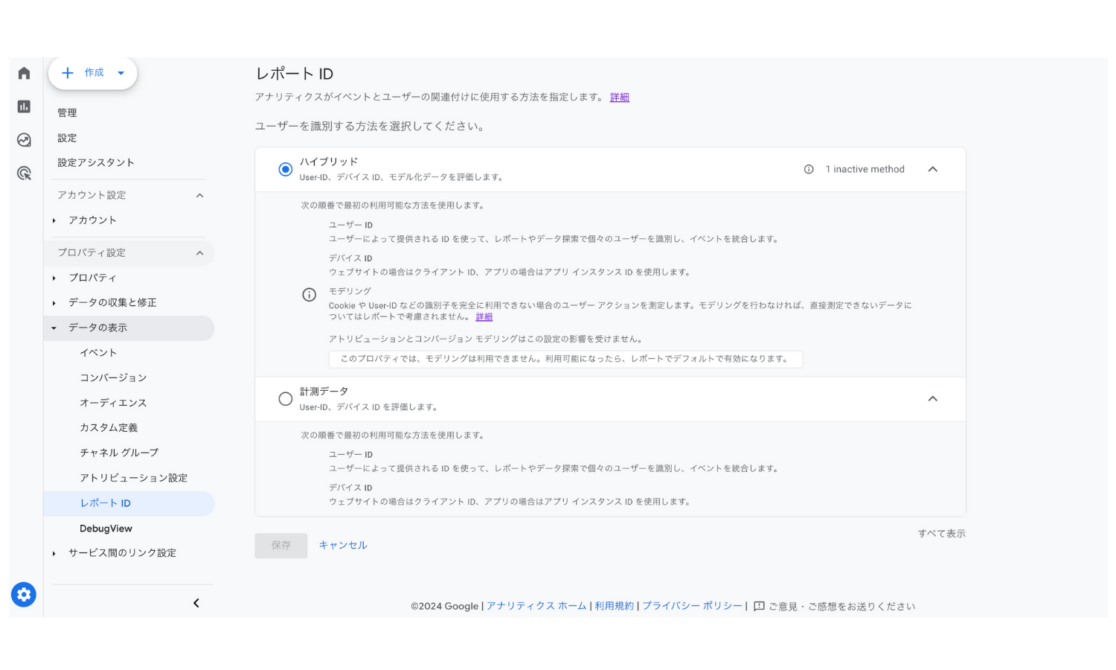
Task: Open the アトリビューション設定 menu item
Action: (x=133, y=478)
